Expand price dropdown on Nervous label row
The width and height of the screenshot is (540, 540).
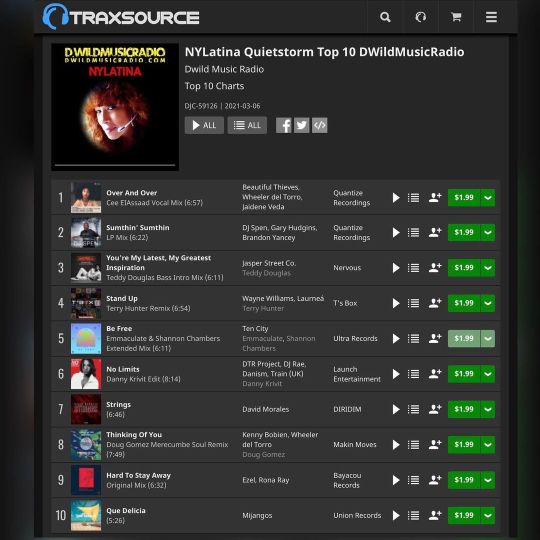pyautogui.click(x=488, y=268)
